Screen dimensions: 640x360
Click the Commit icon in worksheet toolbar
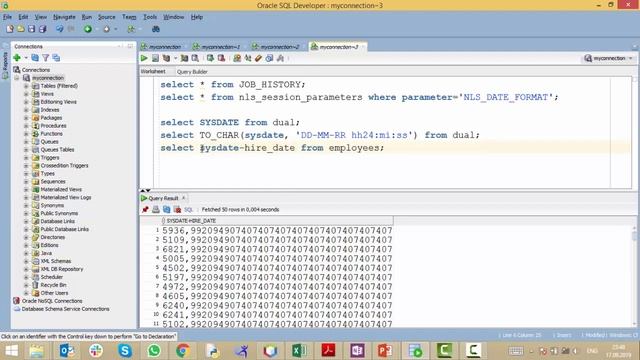tap(210, 58)
